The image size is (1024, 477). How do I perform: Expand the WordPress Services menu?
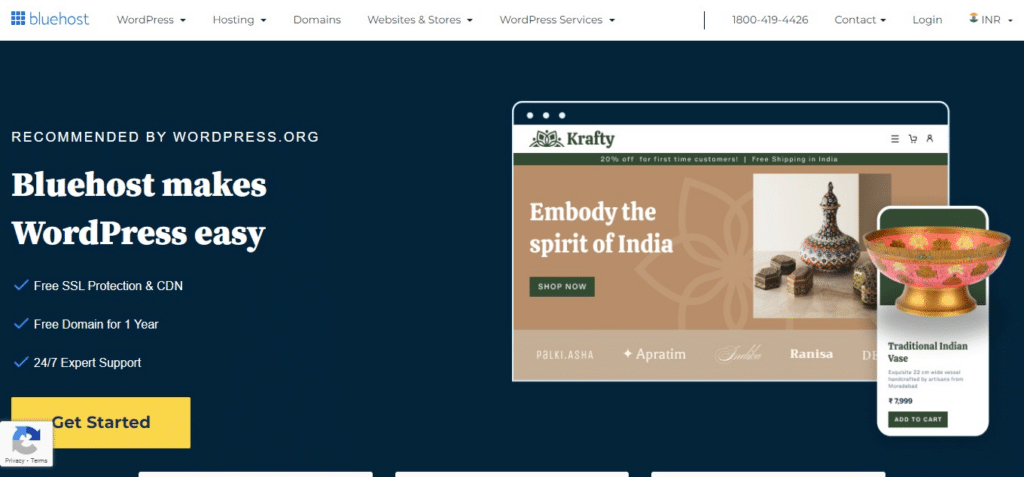(557, 20)
